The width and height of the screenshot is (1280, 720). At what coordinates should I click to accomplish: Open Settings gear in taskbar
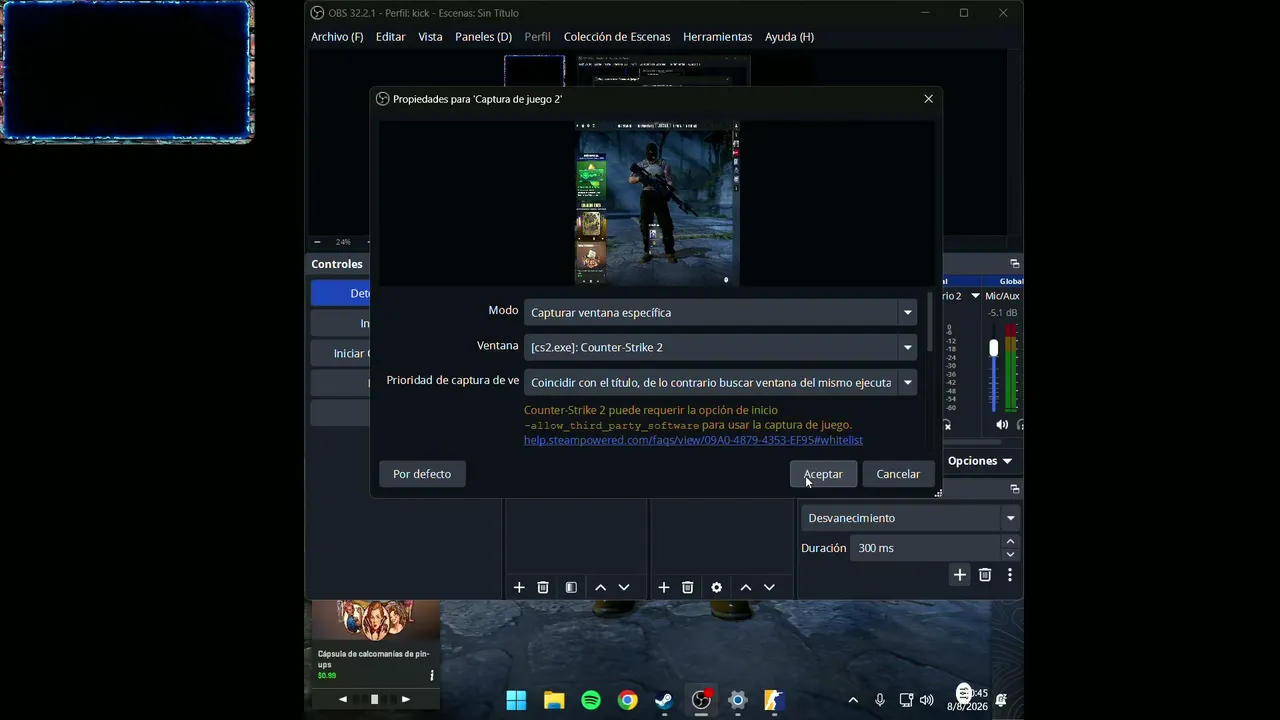738,700
